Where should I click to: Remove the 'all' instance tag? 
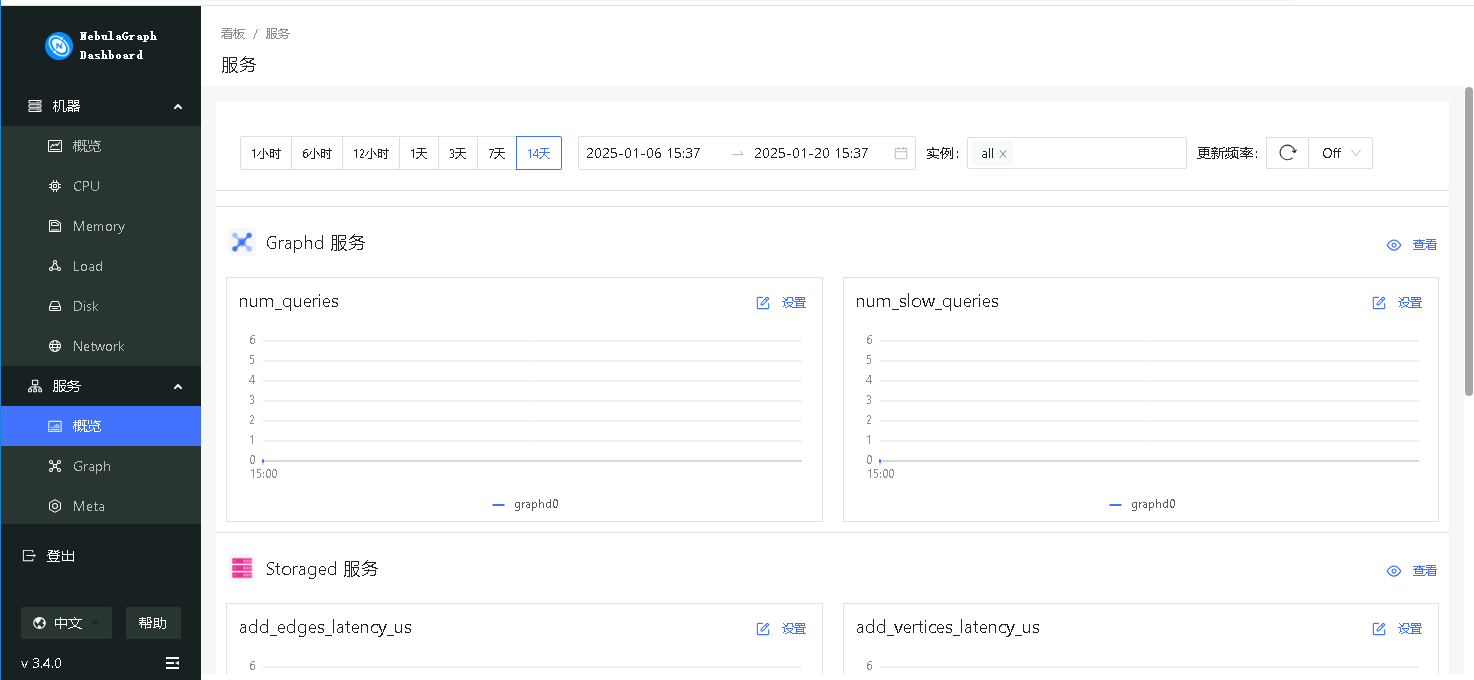(1003, 154)
